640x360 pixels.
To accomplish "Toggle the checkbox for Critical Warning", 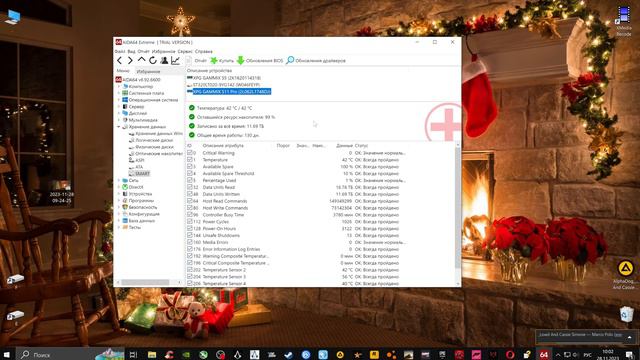I will (x=190, y=153).
